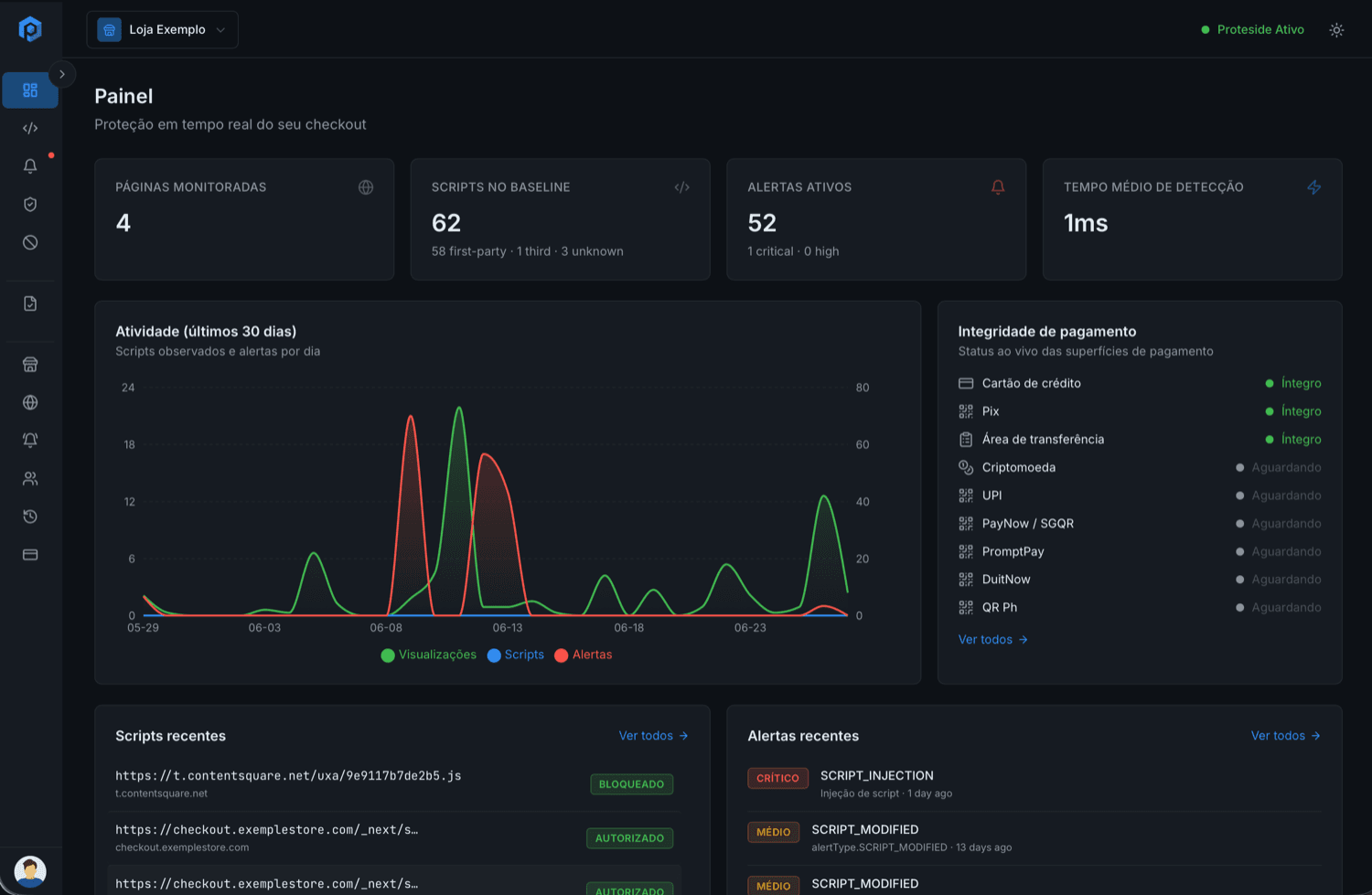Click the Pix QR icon

966,411
